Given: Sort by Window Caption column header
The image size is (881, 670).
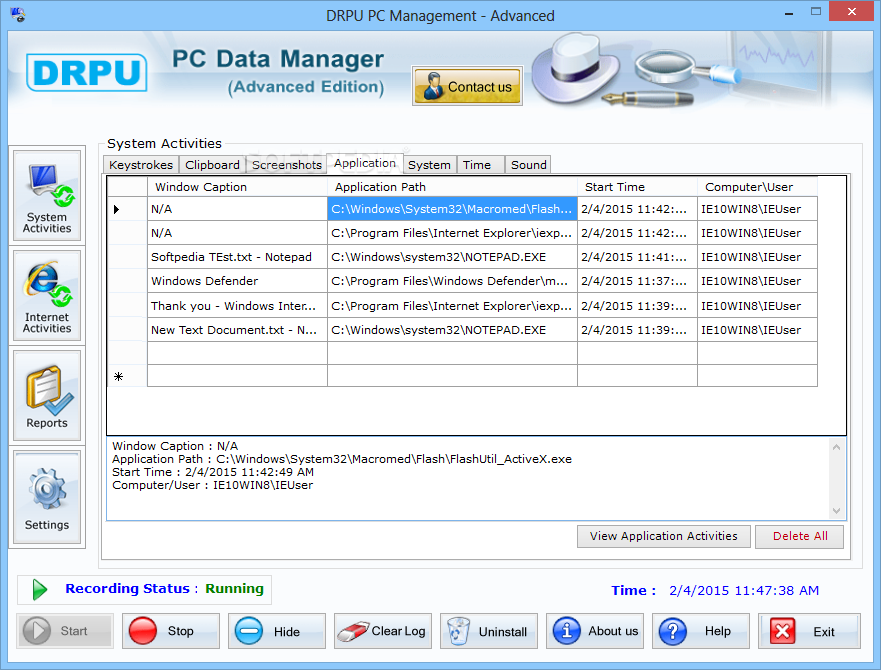Looking at the screenshot, I should tap(237, 187).
